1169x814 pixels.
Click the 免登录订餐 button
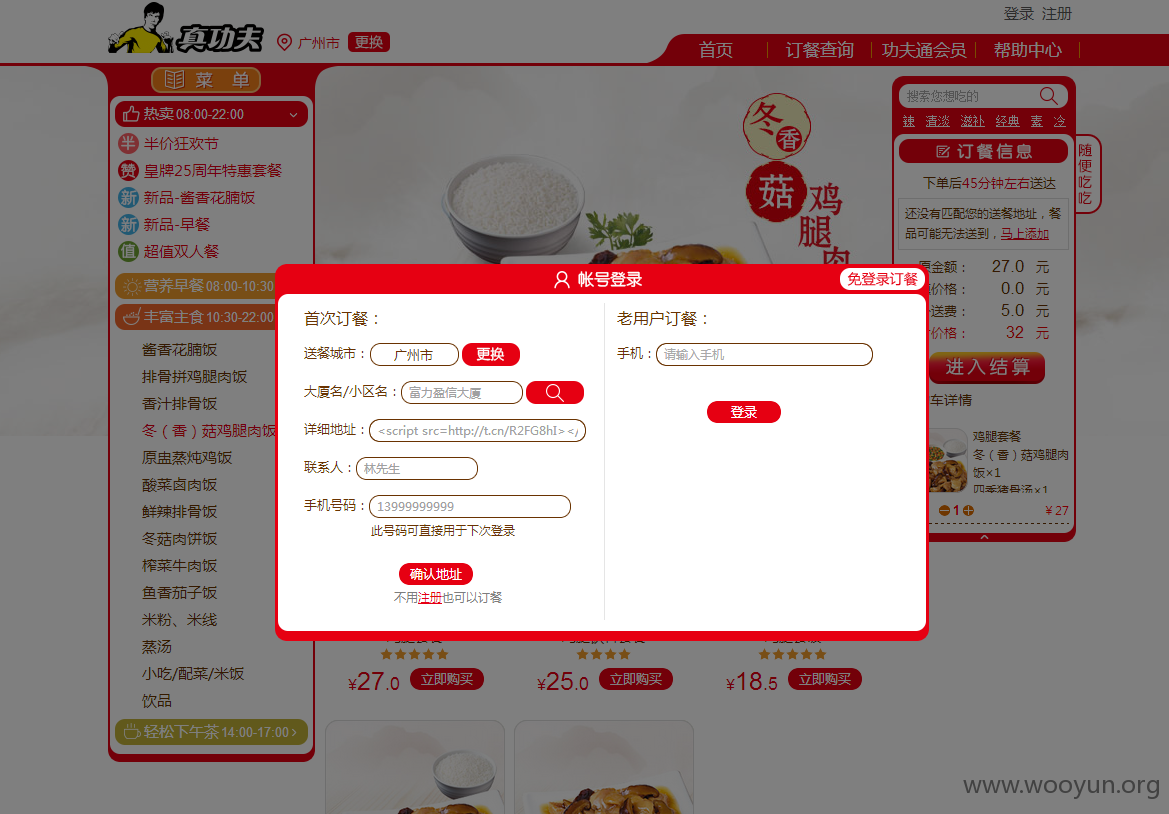click(x=882, y=279)
